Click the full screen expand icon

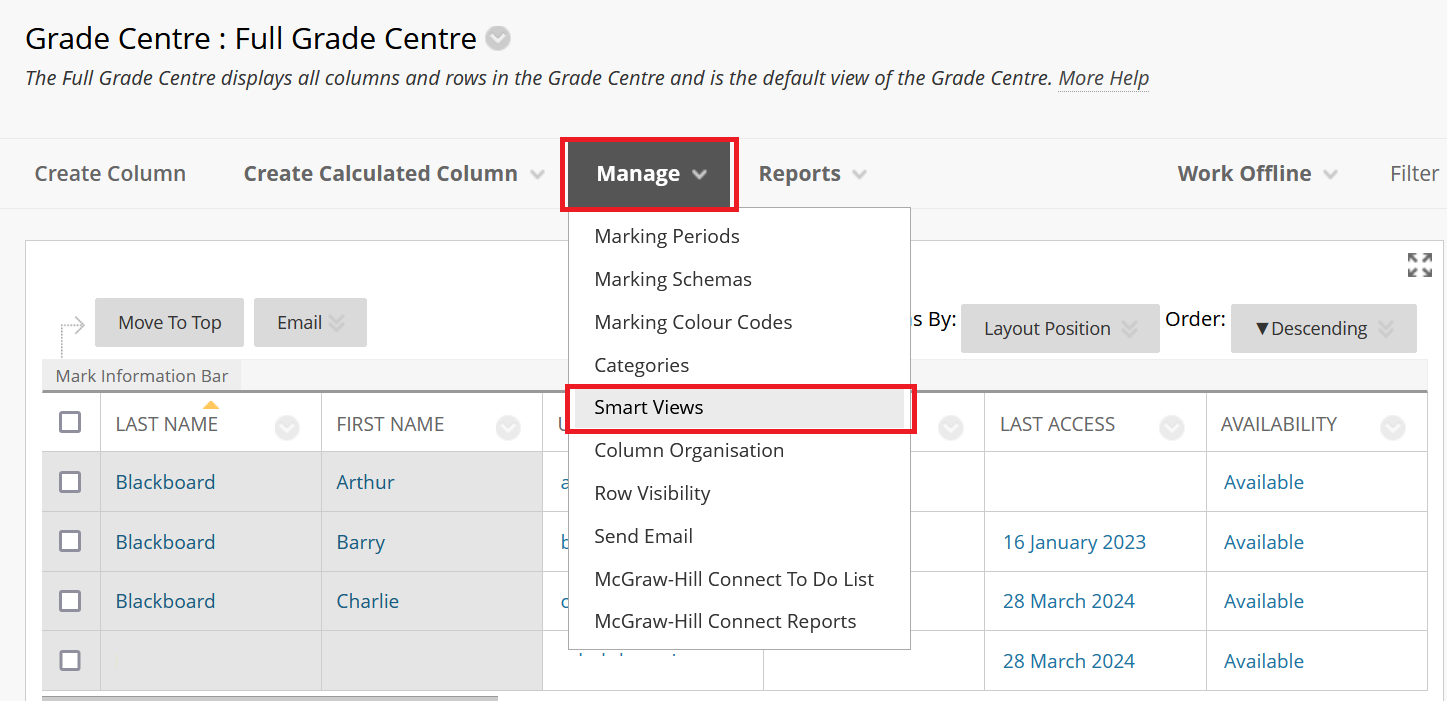click(x=1419, y=265)
